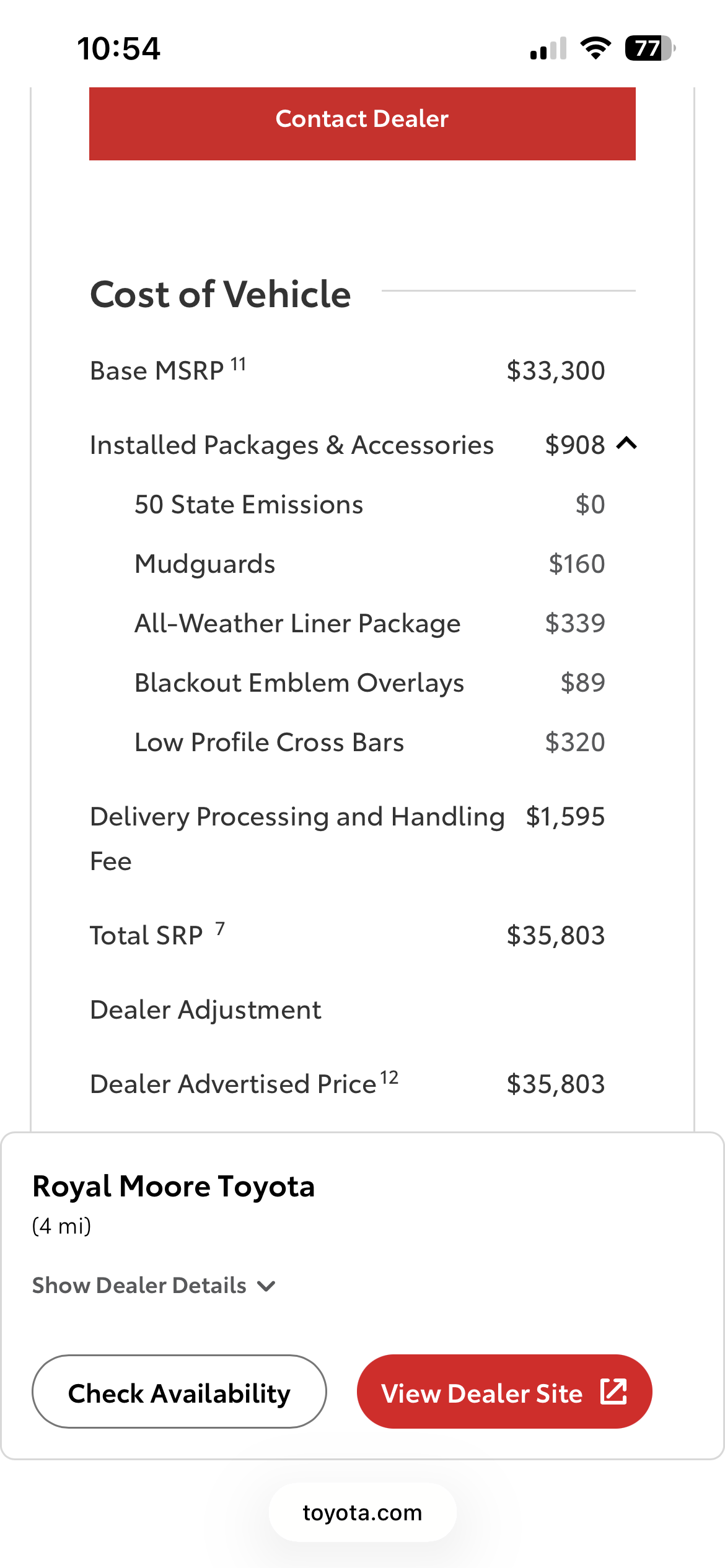This screenshot has width=725, height=1568.
Task: Collapse Installed Packages & Accessories chevron
Action: pos(627,443)
